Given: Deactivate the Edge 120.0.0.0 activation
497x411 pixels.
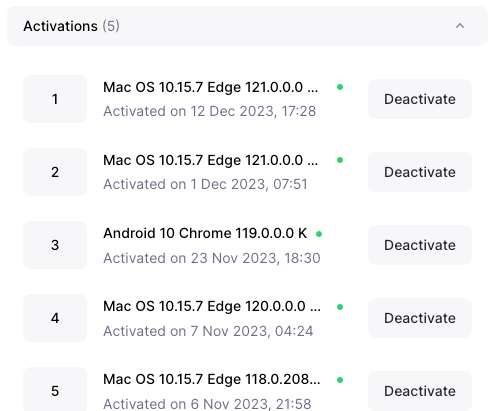Looking at the screenshot, I should coord(420,318).
